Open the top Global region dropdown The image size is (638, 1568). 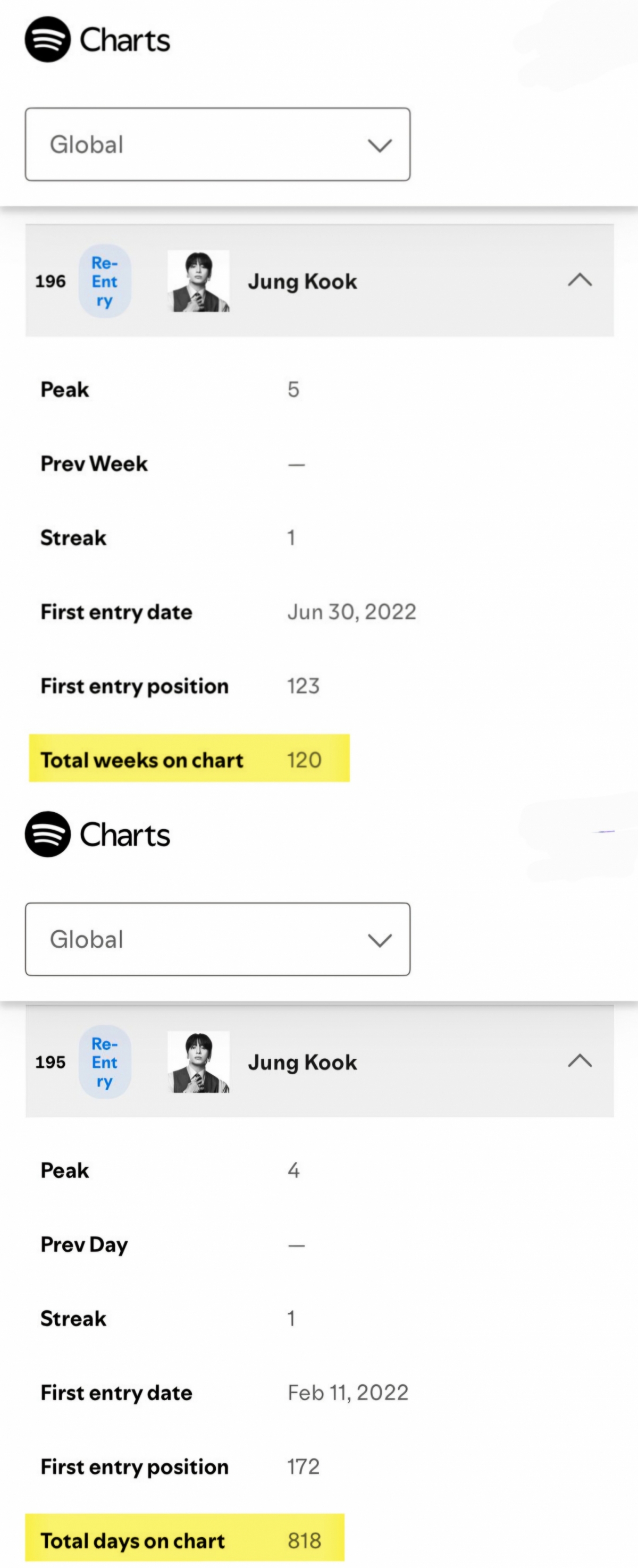coord(217,144)
